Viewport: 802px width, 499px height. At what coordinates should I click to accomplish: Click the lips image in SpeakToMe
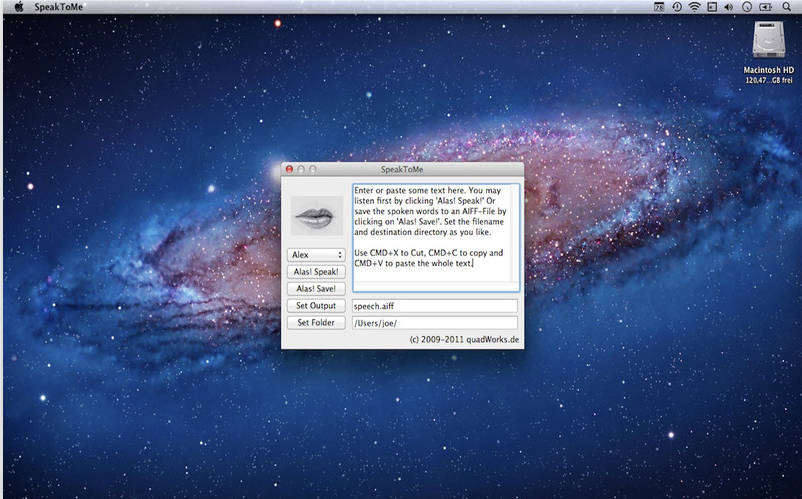[317, 216]
